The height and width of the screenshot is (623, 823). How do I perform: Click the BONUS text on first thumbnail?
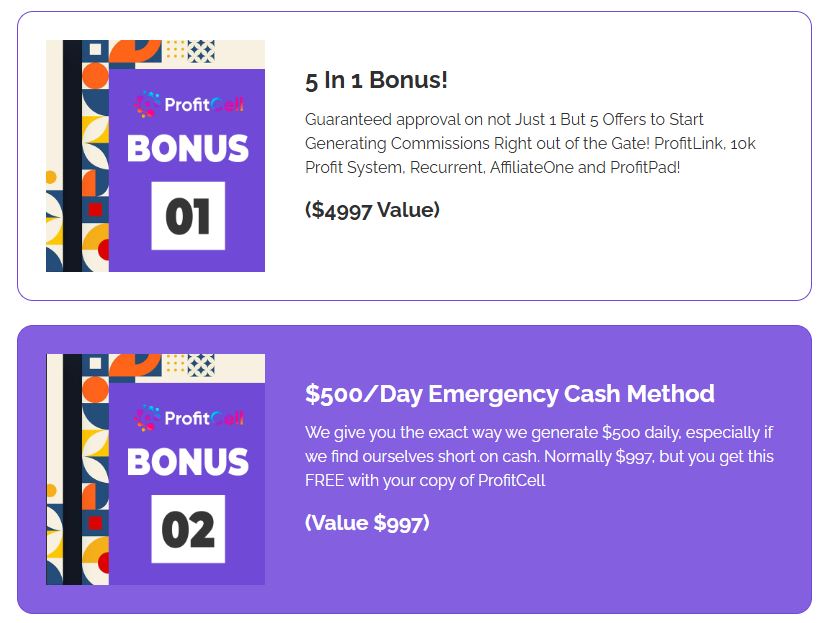[x=188, y=148]
